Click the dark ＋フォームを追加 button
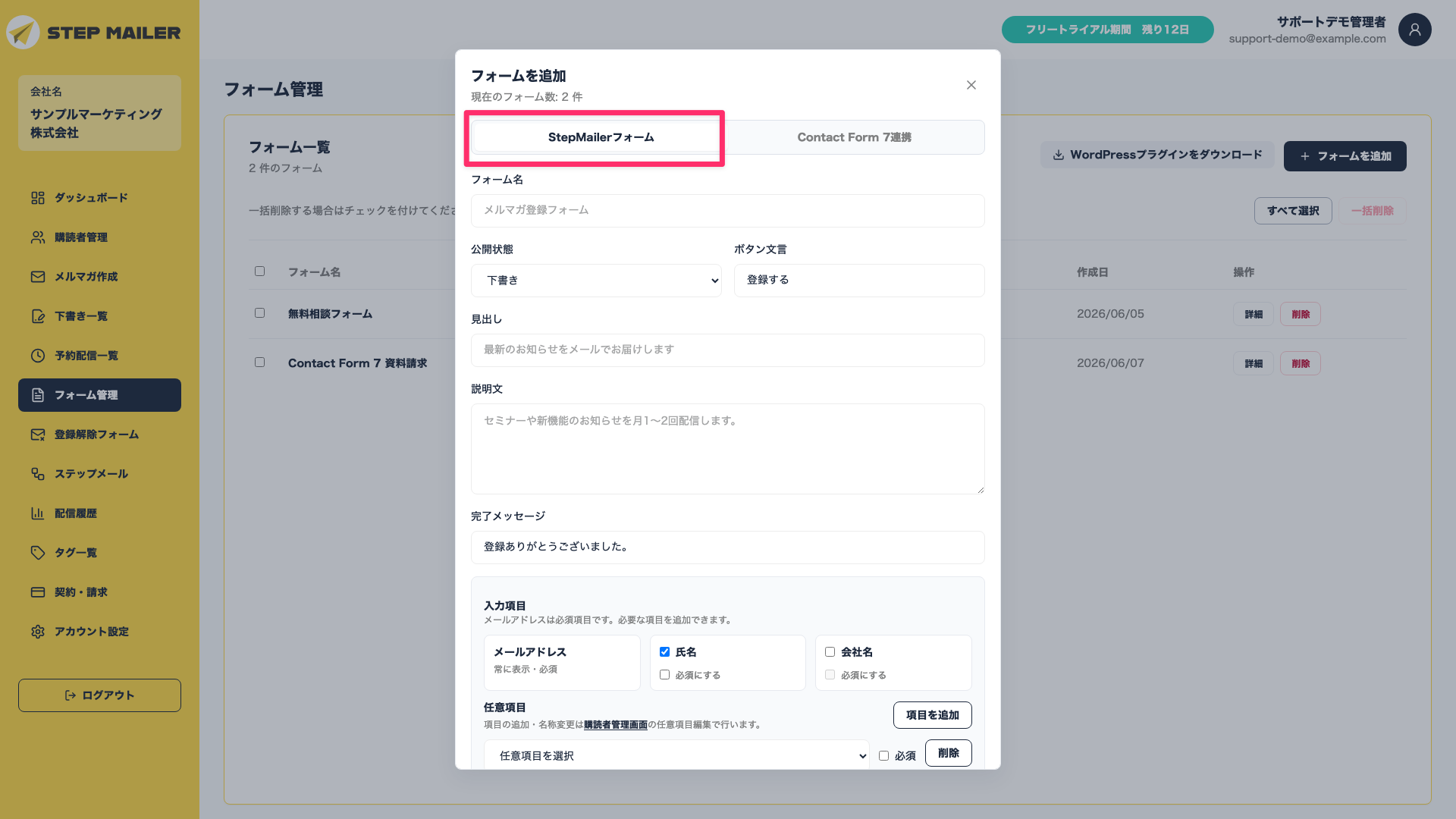The image size is (1456, 819). pyautogui.click(x=1345, y=156)
